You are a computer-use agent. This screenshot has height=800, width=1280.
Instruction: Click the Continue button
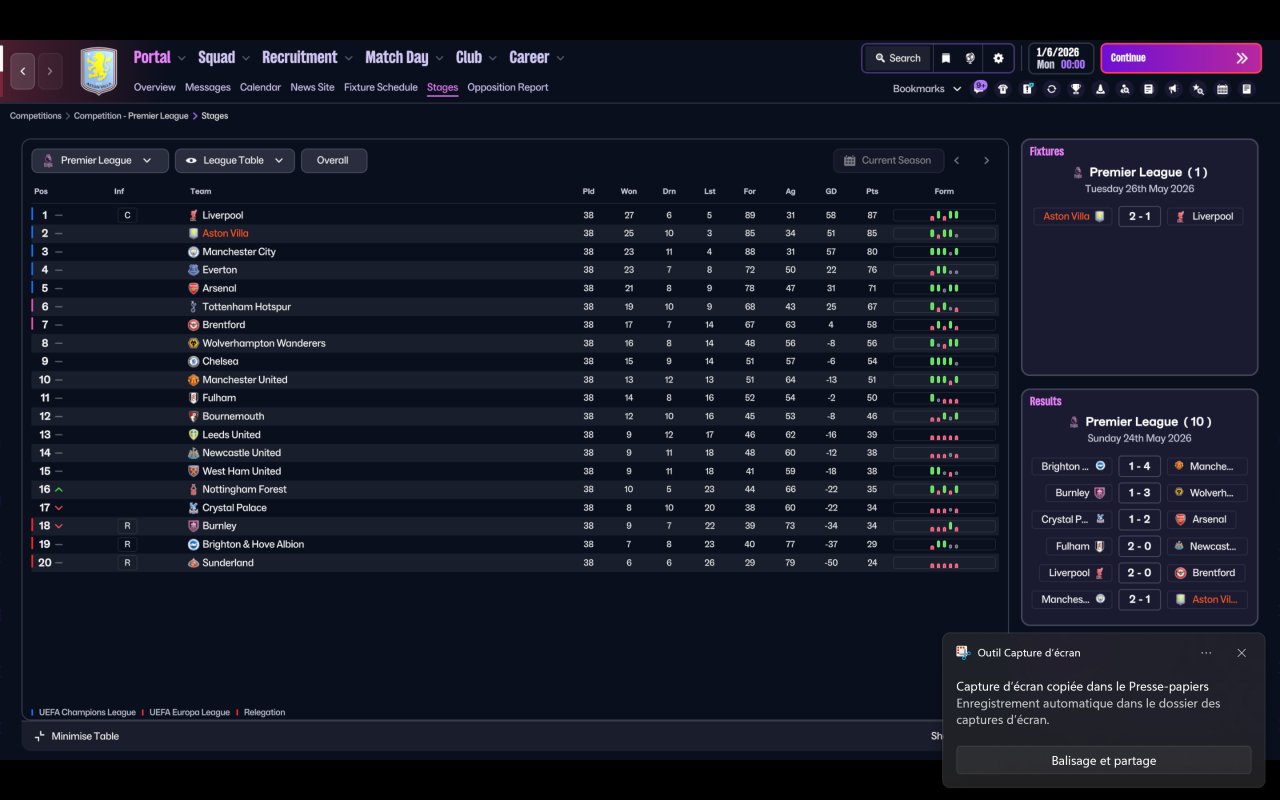(x=1181, y=58)
